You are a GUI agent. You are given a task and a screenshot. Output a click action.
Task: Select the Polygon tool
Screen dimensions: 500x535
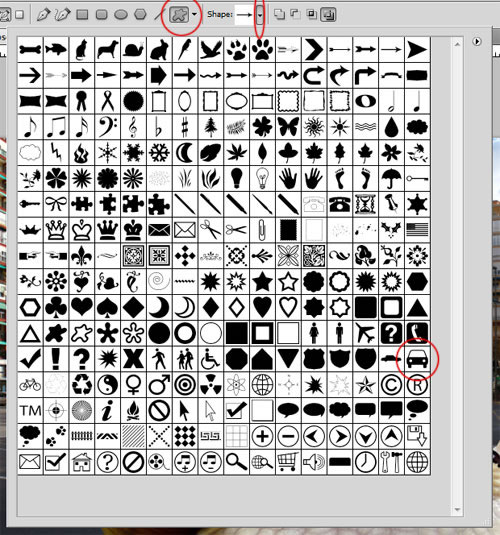[140, 15]
